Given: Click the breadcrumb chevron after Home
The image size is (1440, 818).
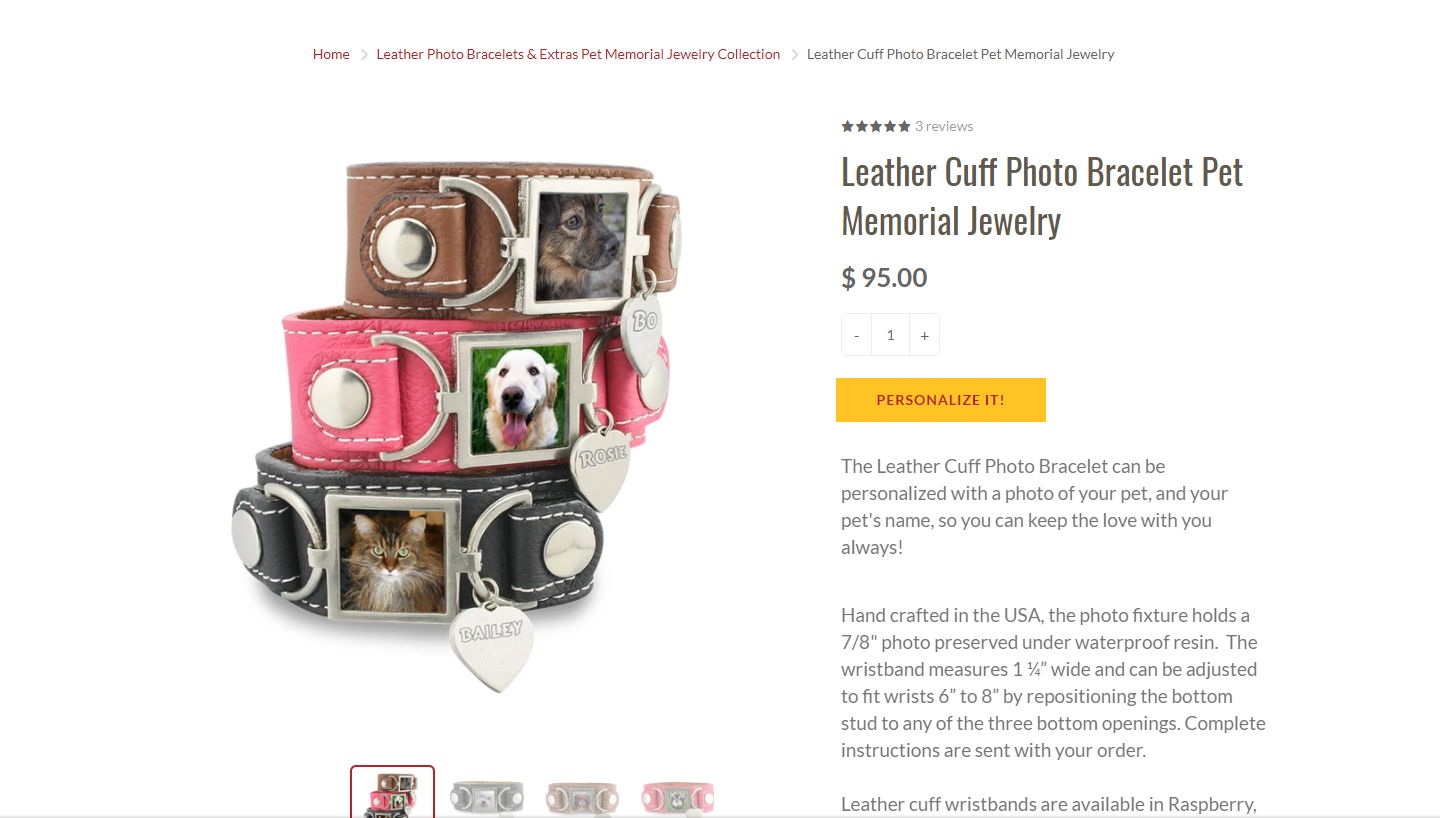Looking at the screenshot, I should pos(364,54).
